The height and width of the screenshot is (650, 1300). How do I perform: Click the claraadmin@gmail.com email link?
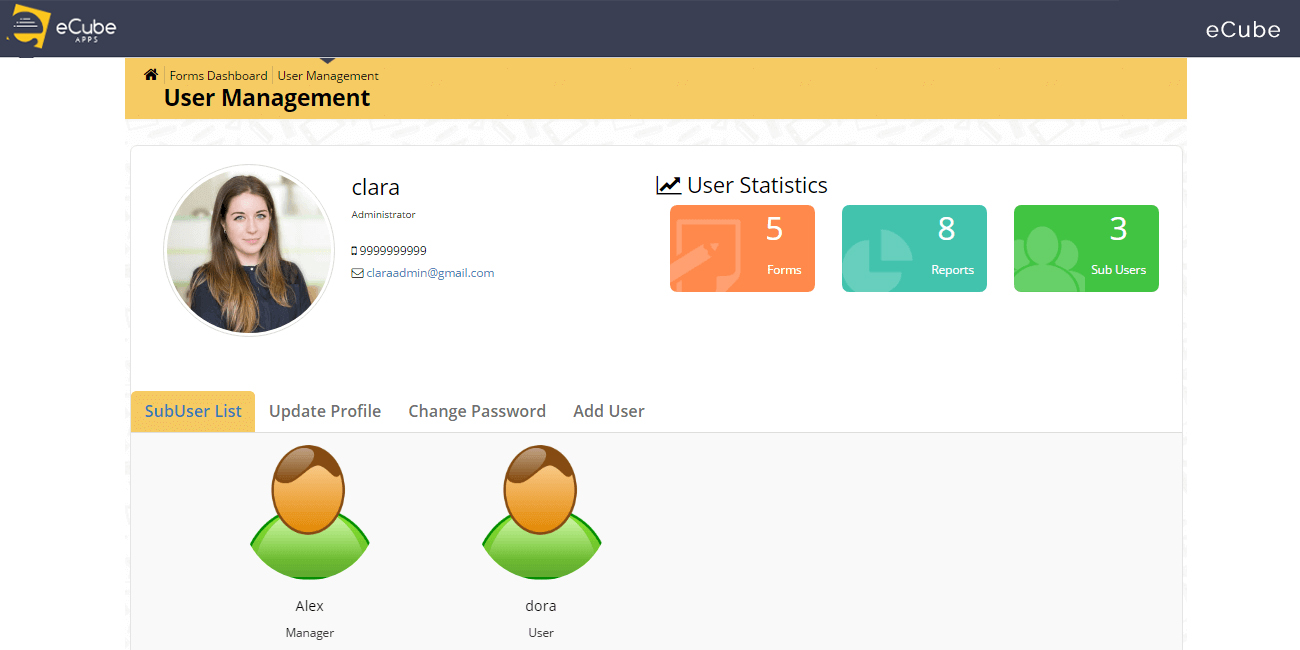coord(432,272)
